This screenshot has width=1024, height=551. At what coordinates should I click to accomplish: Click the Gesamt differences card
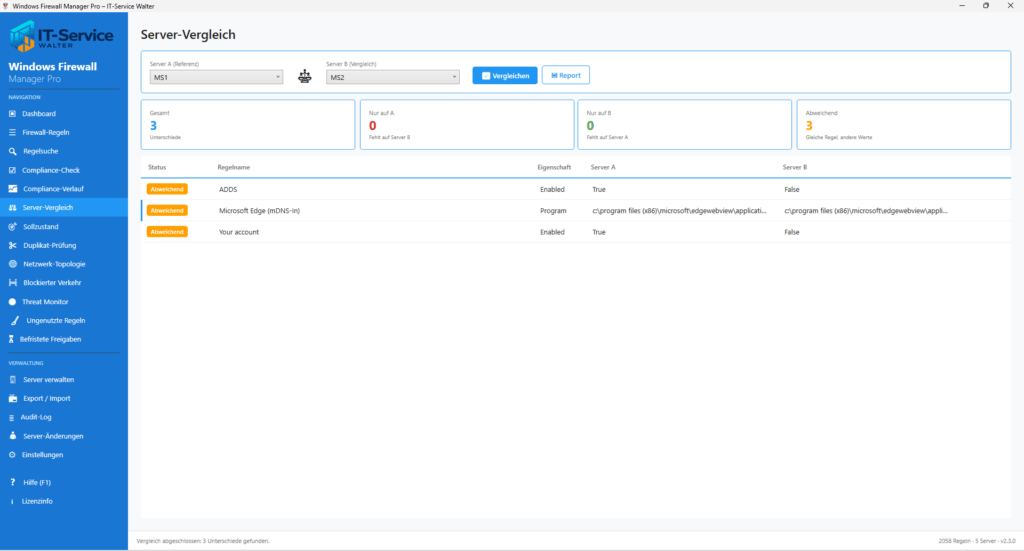248,125
